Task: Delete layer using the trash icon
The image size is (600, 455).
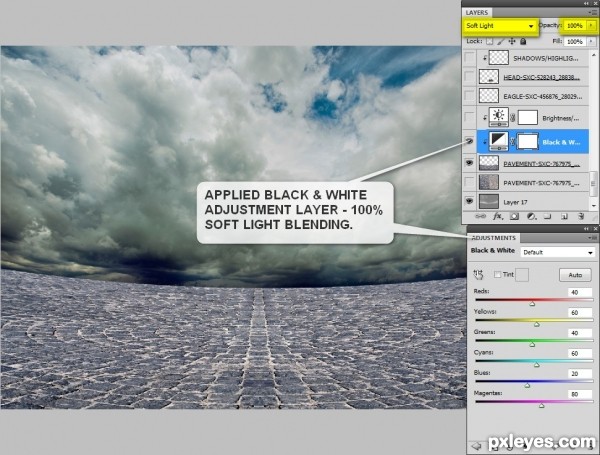Action: pyautogui.click(x=581, y=217)
